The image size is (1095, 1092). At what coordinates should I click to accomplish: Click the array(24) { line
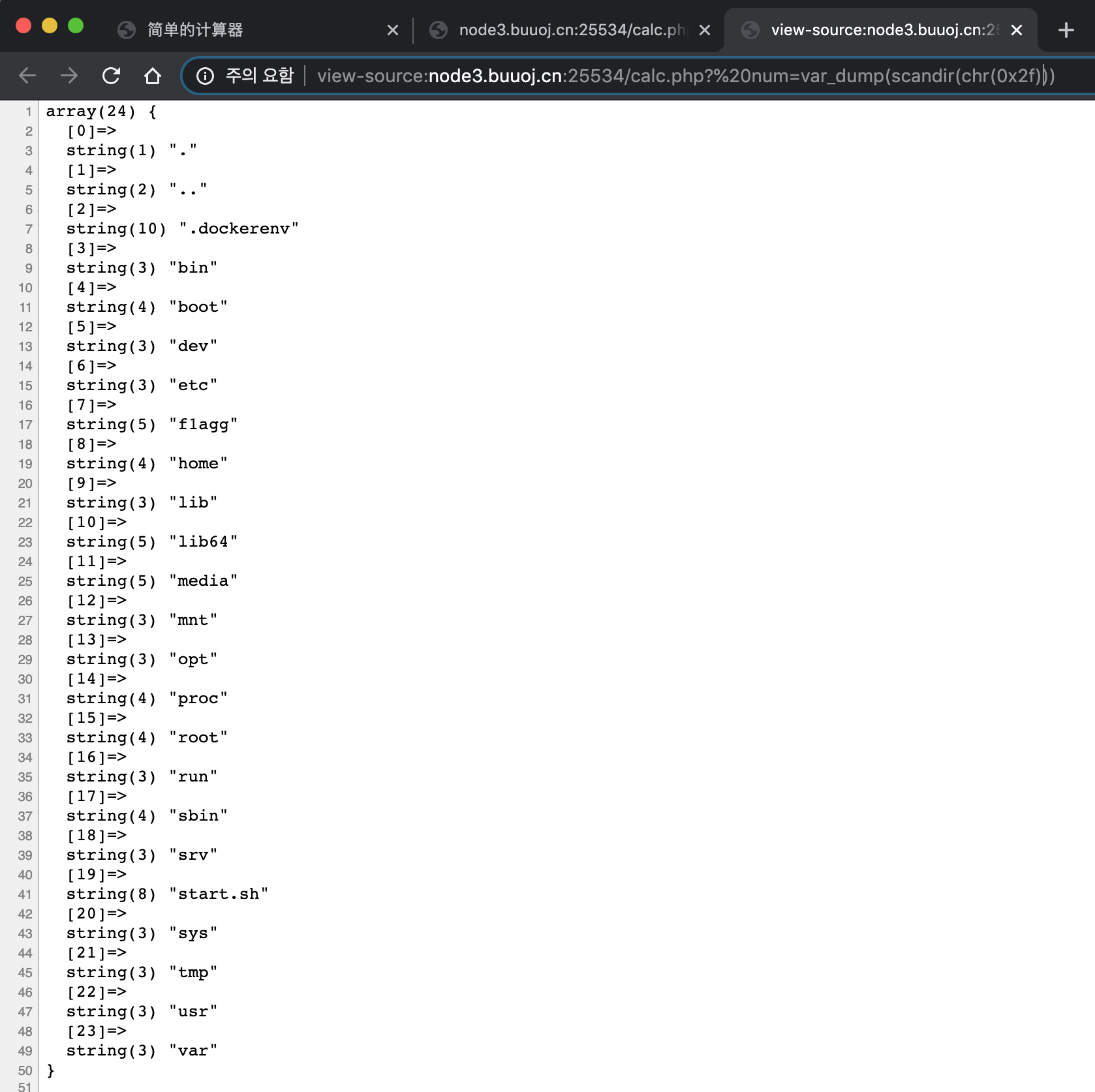(x=101, y=112)
